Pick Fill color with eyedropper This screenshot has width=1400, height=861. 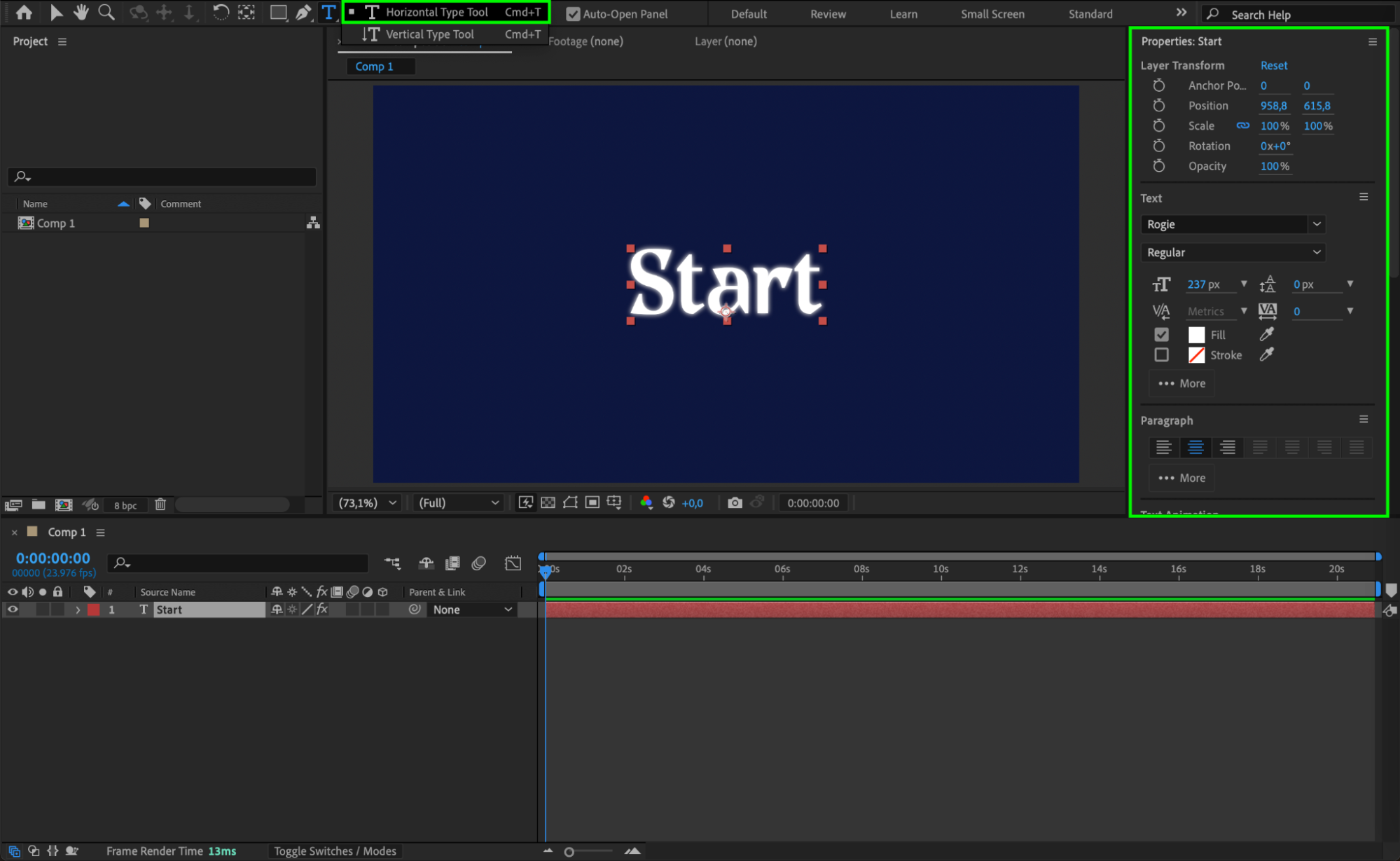1266,335
